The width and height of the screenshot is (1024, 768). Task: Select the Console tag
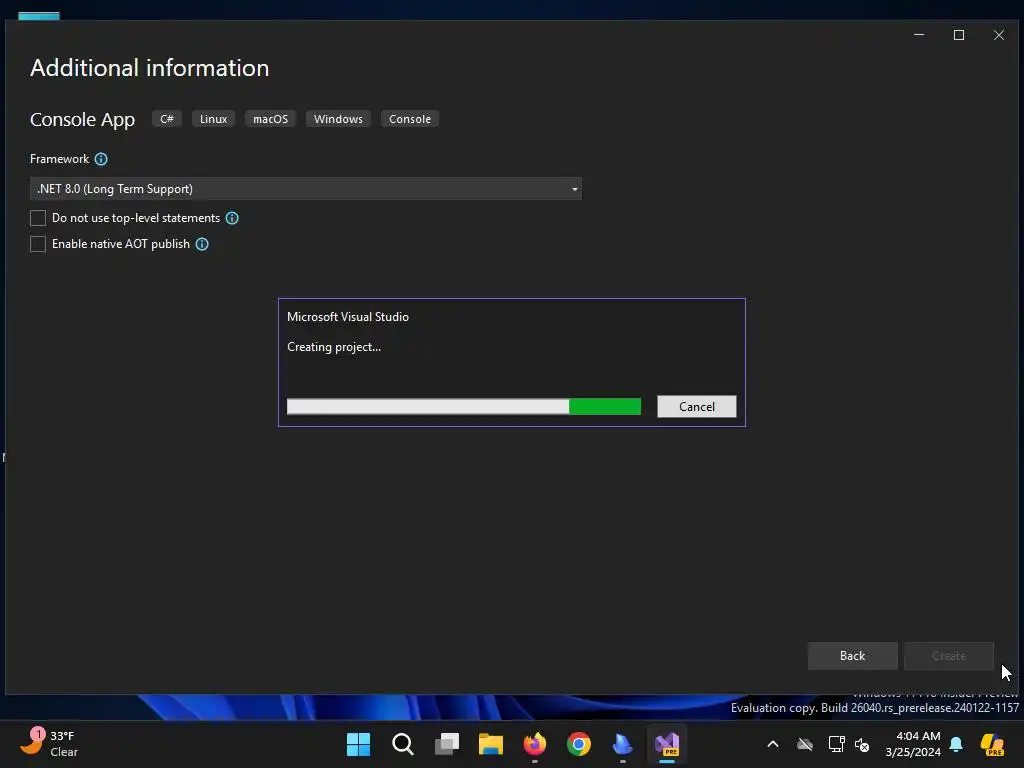pyautogui.click(x=410, y=119)
